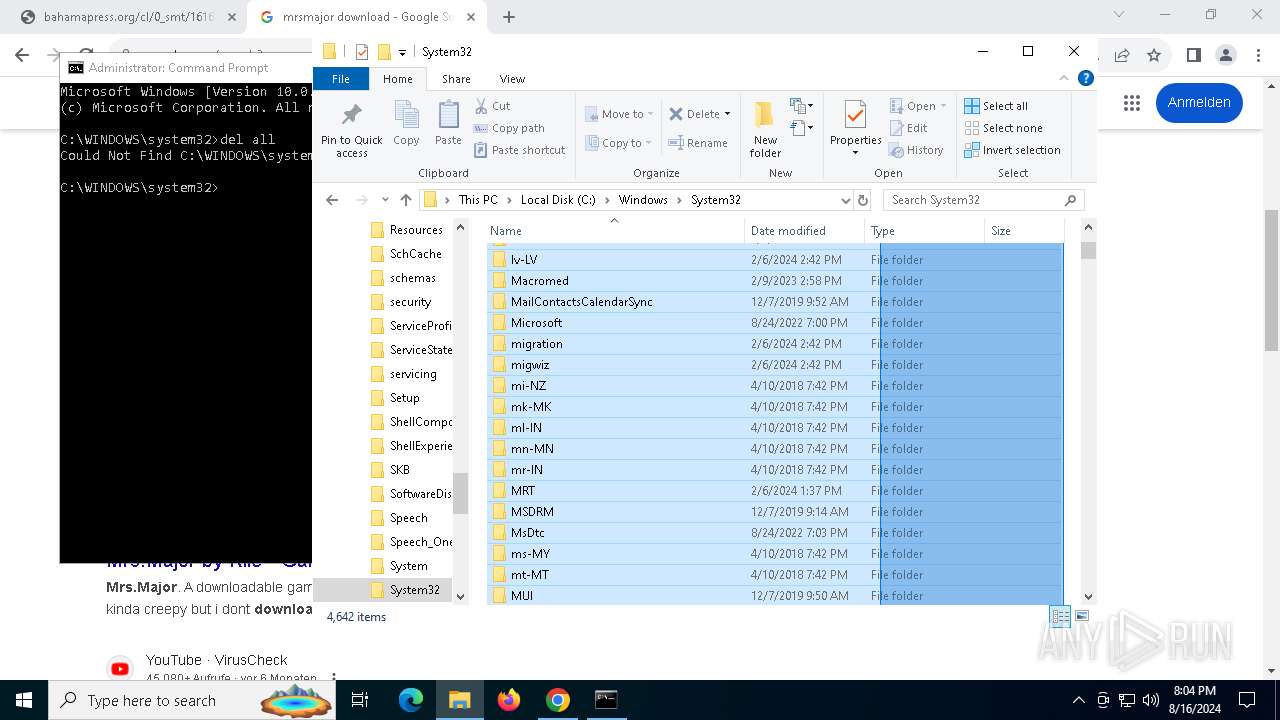Open address bar history dropdown
Image resolution: width=1280 pixels, height=720 pixels.
click(845, 200)
